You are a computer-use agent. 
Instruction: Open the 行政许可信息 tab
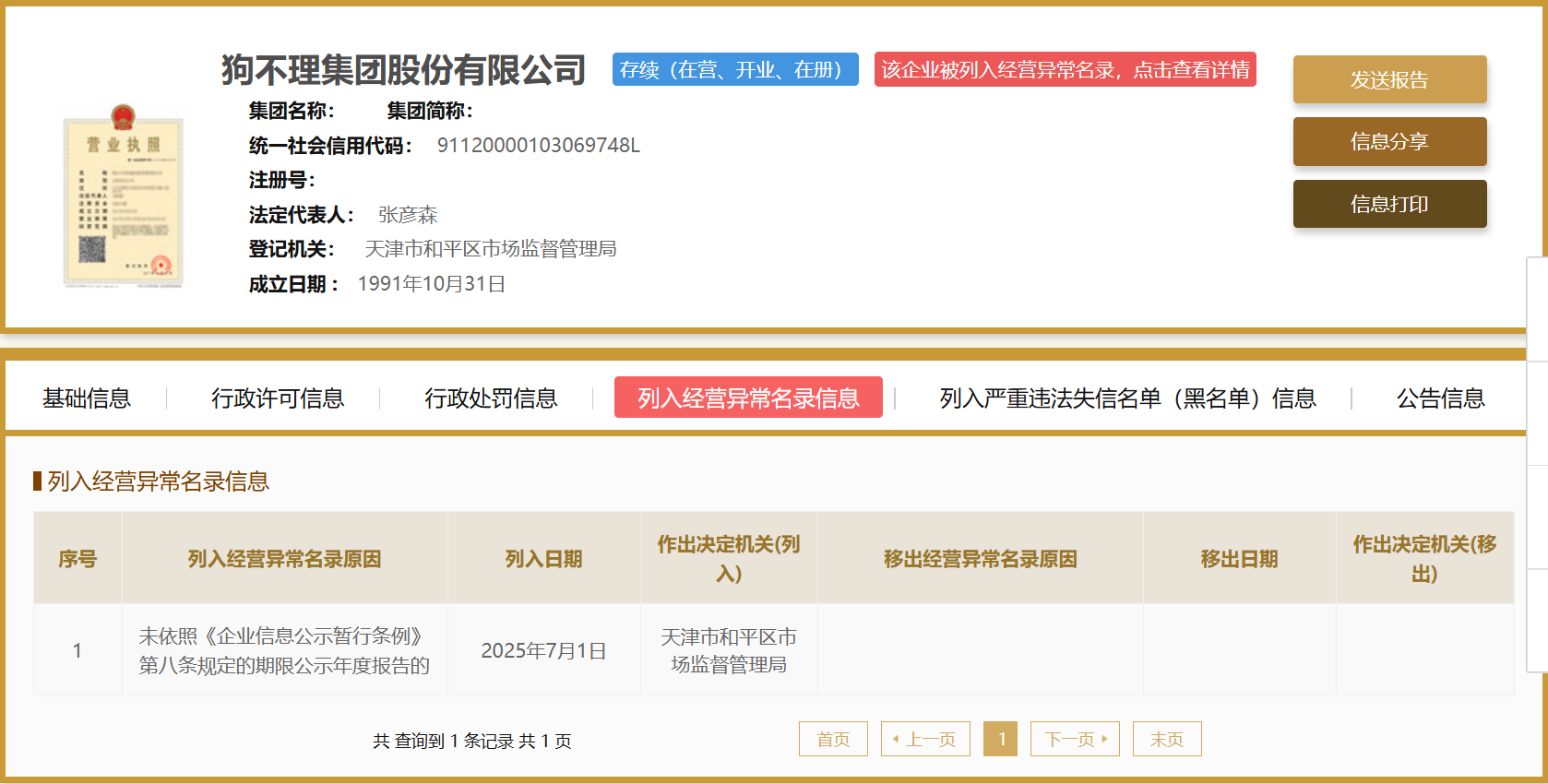tap(278, 398)
